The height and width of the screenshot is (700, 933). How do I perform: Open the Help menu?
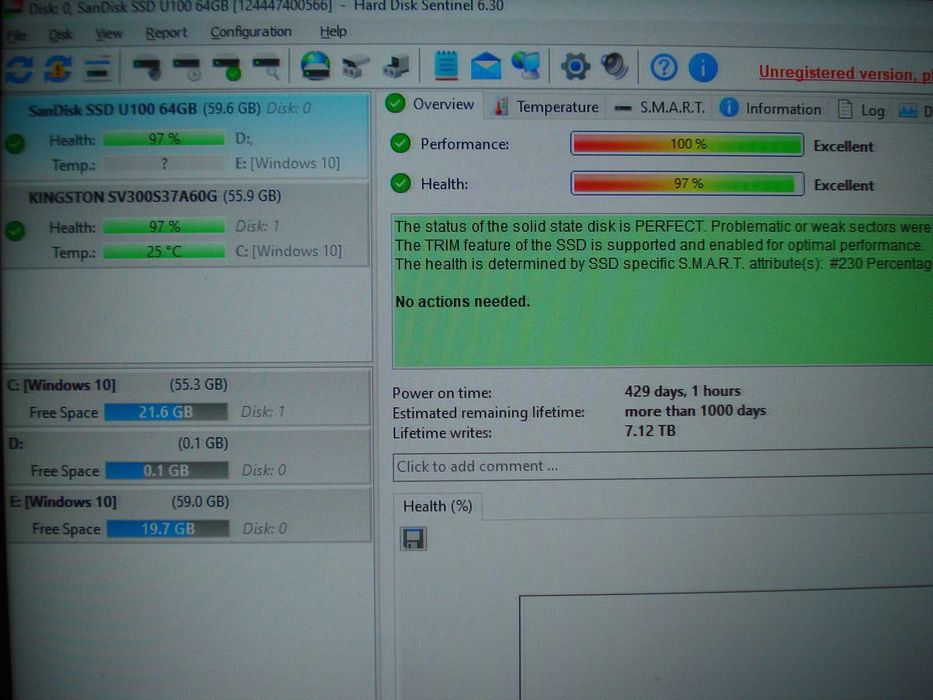(x=333, y=31)
